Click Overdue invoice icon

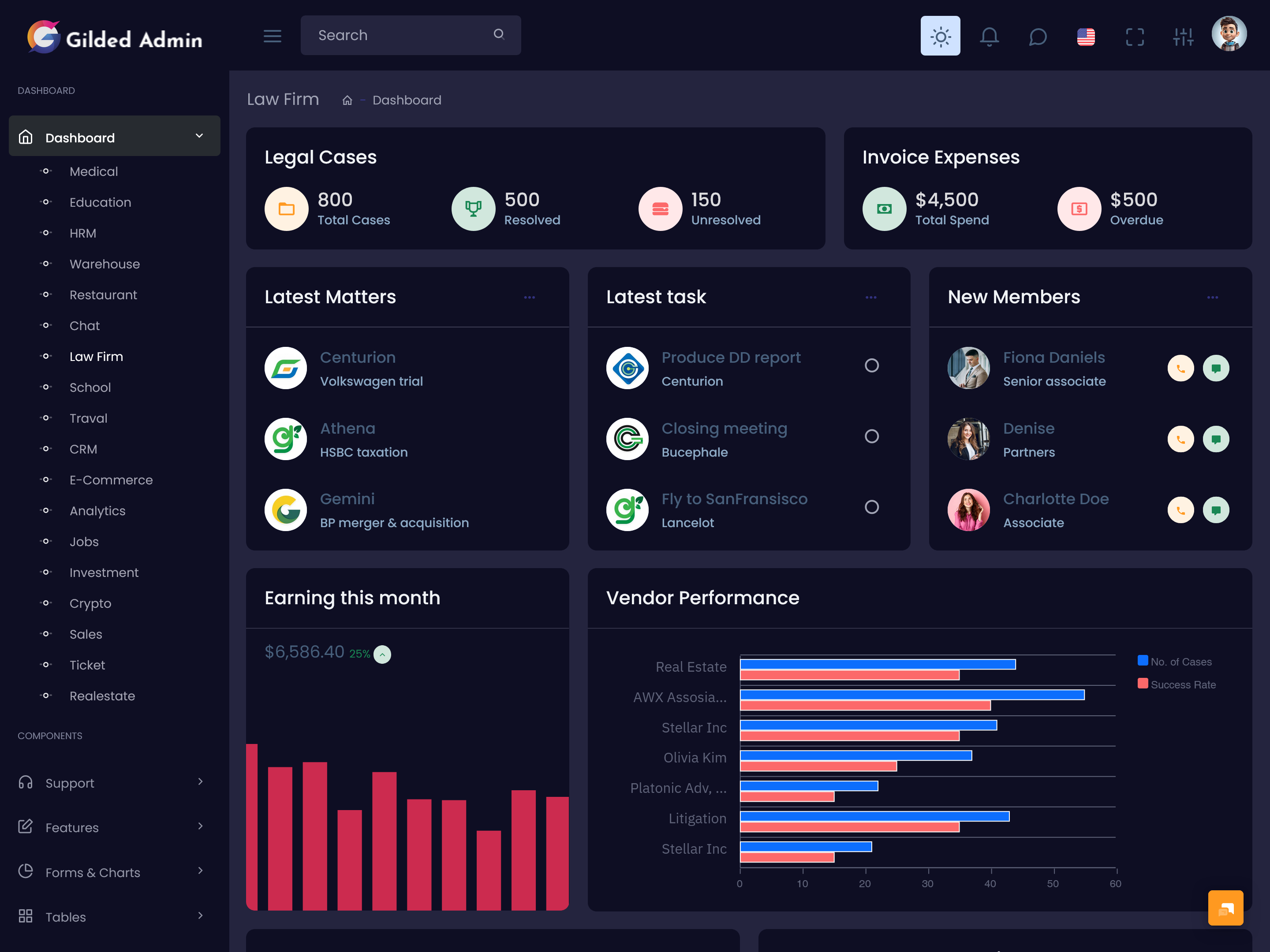(x=1079, y=209)
